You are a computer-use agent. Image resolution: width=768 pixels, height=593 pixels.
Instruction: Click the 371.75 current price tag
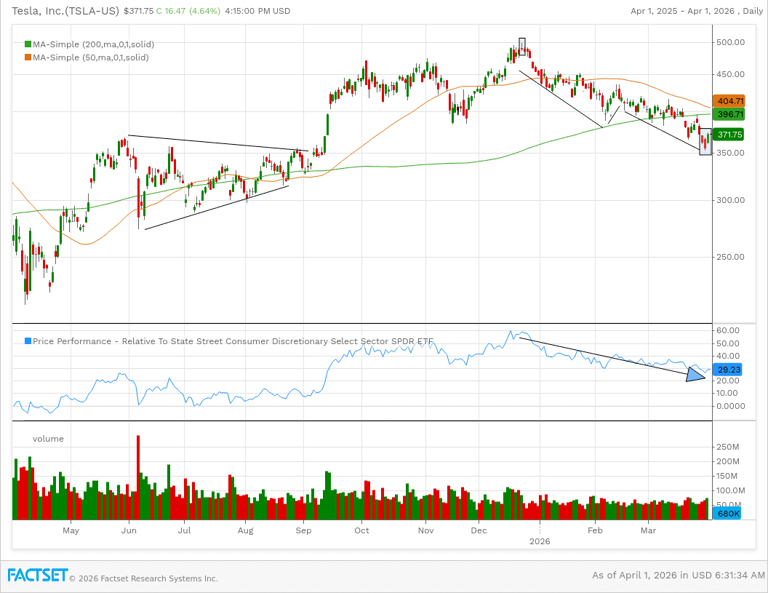click(x=728, y=134)
